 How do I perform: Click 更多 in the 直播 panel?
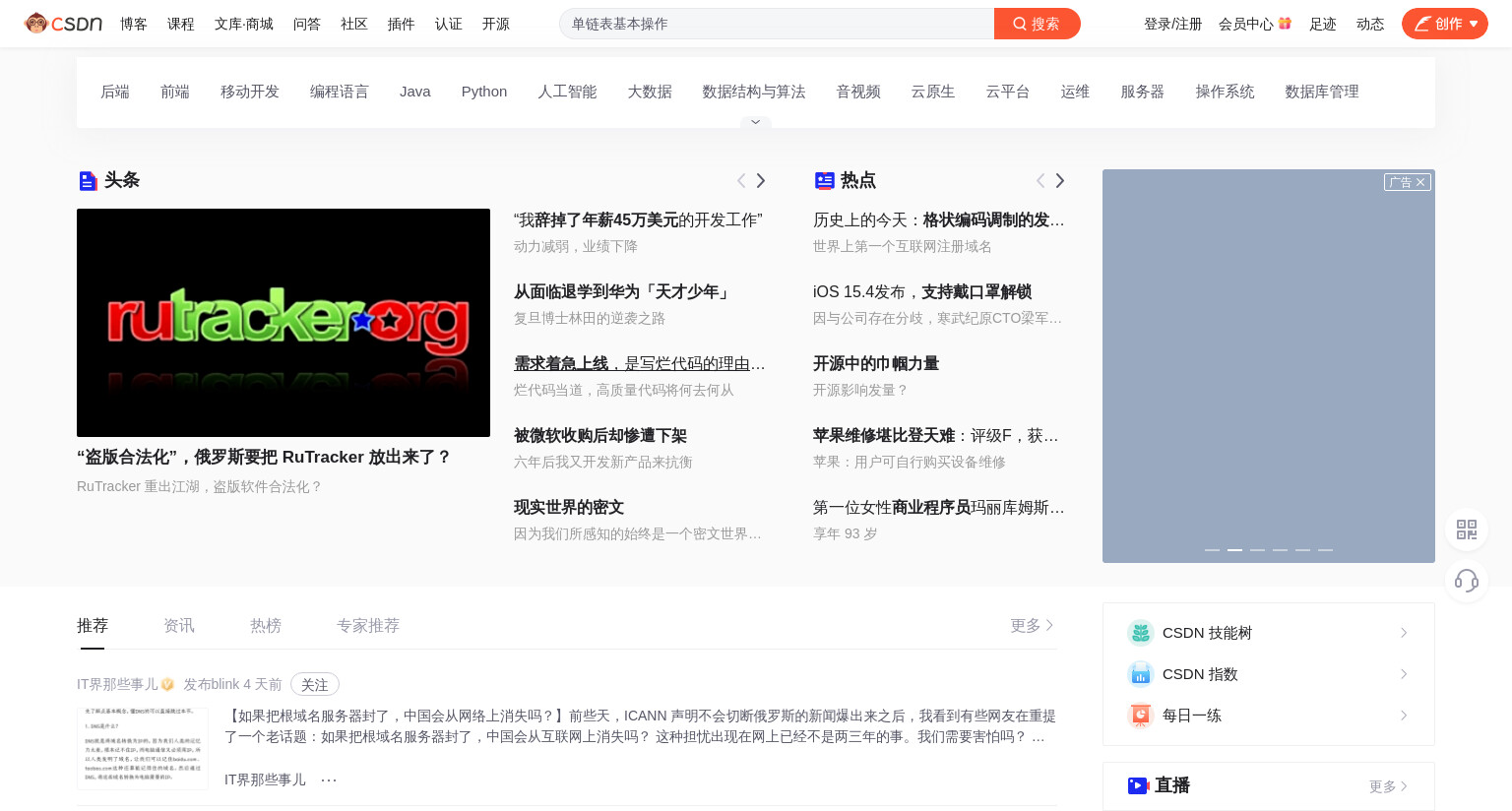pyautogui.click(x=1389, y=786)
